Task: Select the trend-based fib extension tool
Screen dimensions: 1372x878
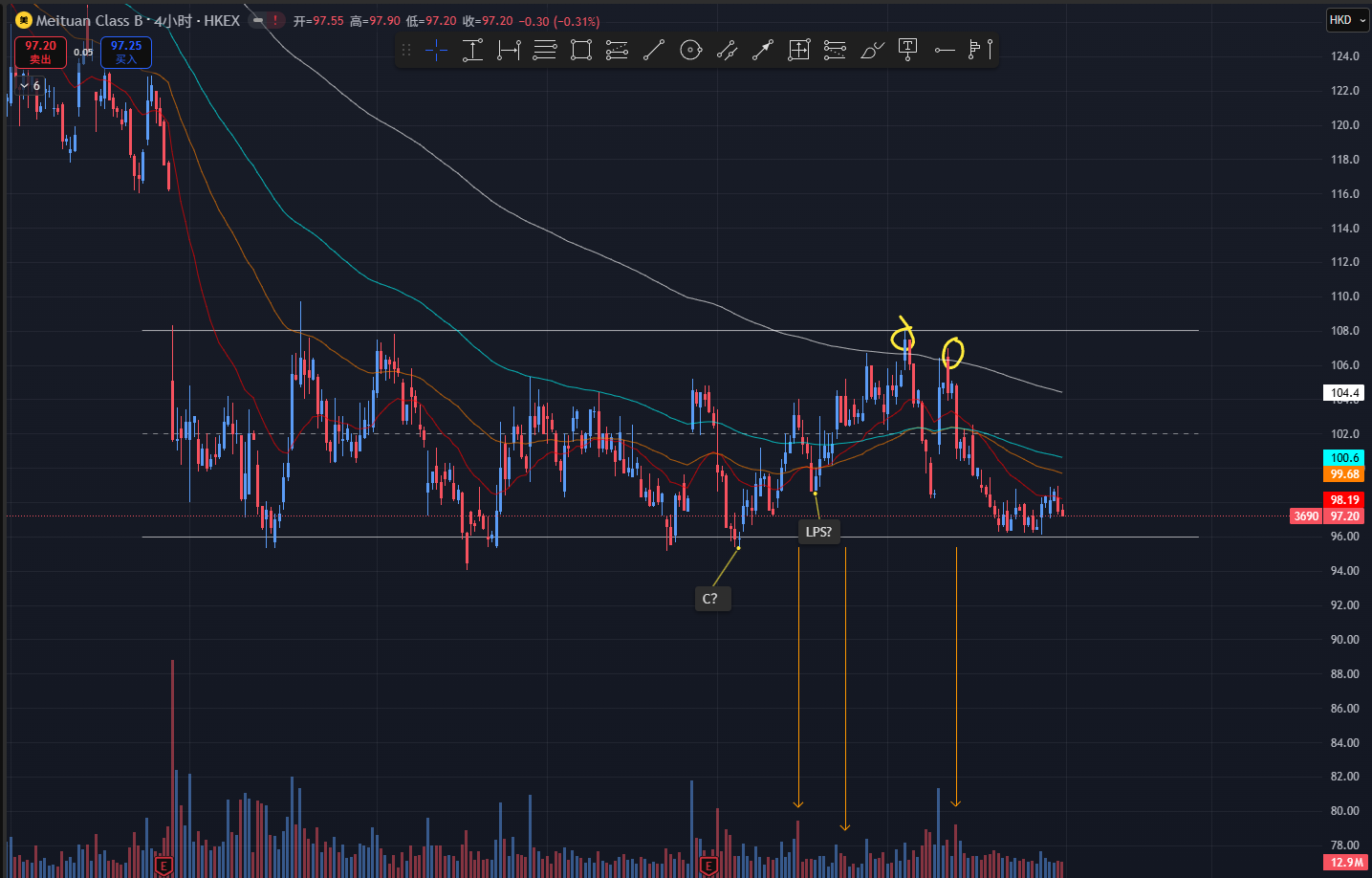Action: click(x=618, y=51)
